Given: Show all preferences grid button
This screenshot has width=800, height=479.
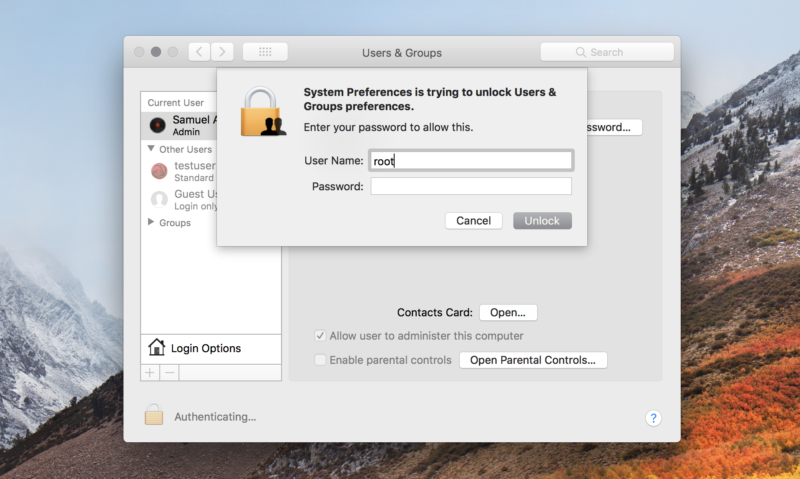Looking at the screenshot, I should pyautogui.click(x=265, y=52).
